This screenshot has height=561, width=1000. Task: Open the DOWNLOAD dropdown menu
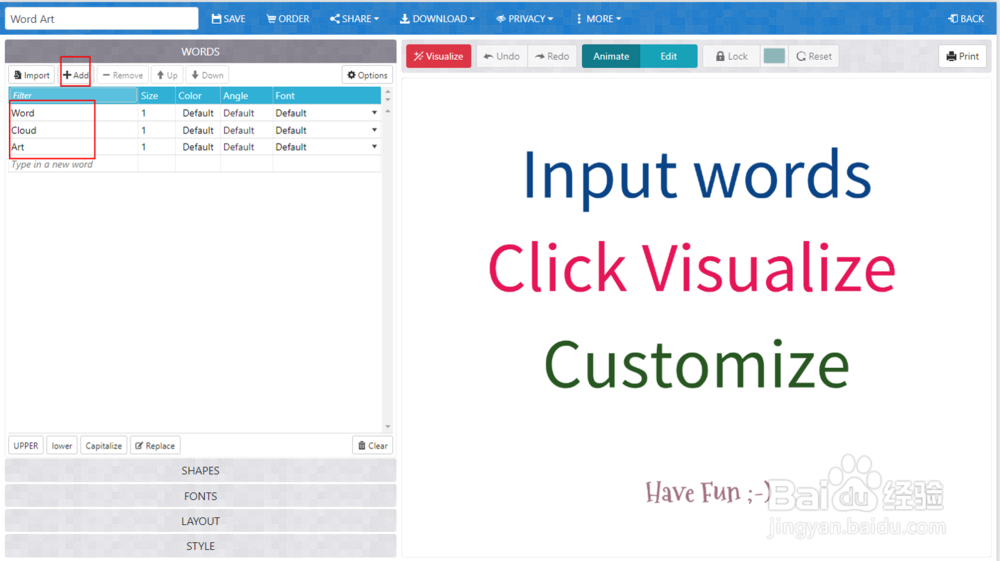click(438, 18)
